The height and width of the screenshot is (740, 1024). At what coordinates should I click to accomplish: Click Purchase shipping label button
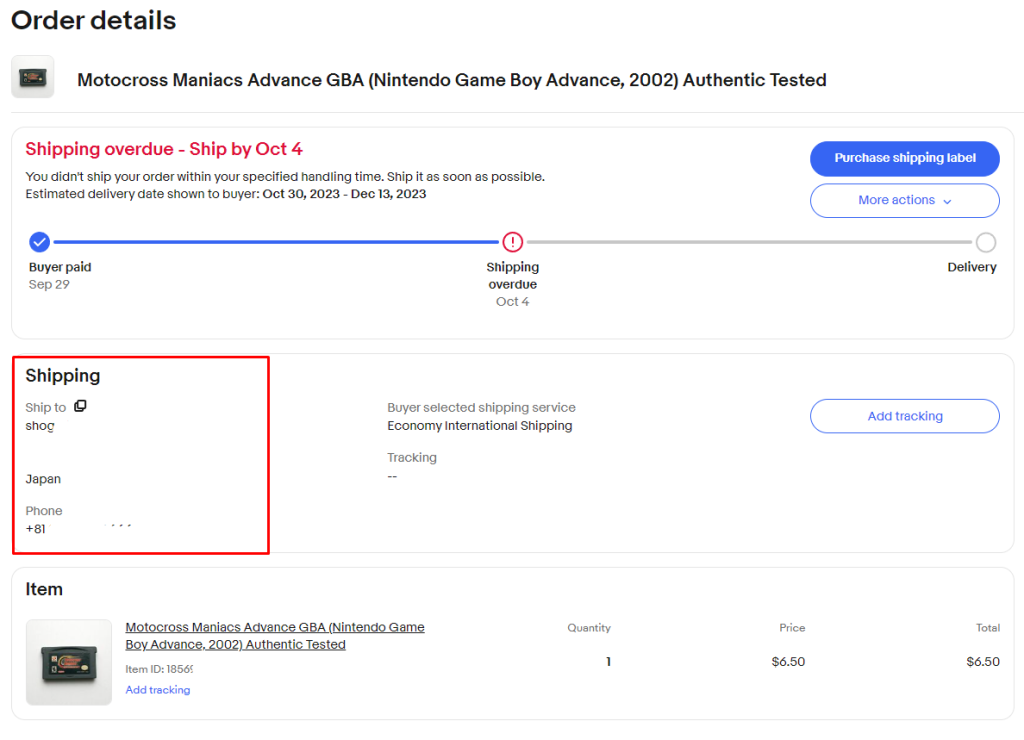pyautogui.click(x=904, y=158)
